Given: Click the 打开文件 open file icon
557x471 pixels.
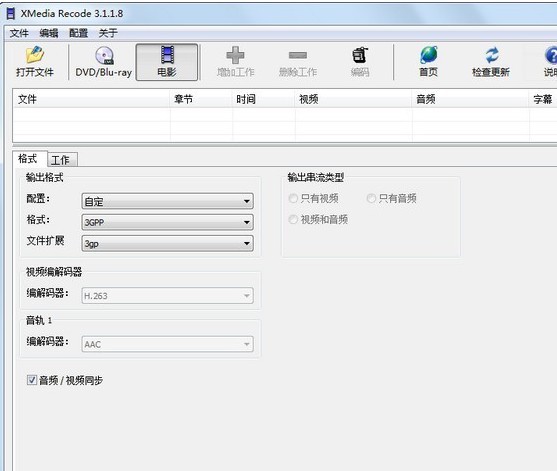Looking at the screenshot, I should click(x=35, y=55).
